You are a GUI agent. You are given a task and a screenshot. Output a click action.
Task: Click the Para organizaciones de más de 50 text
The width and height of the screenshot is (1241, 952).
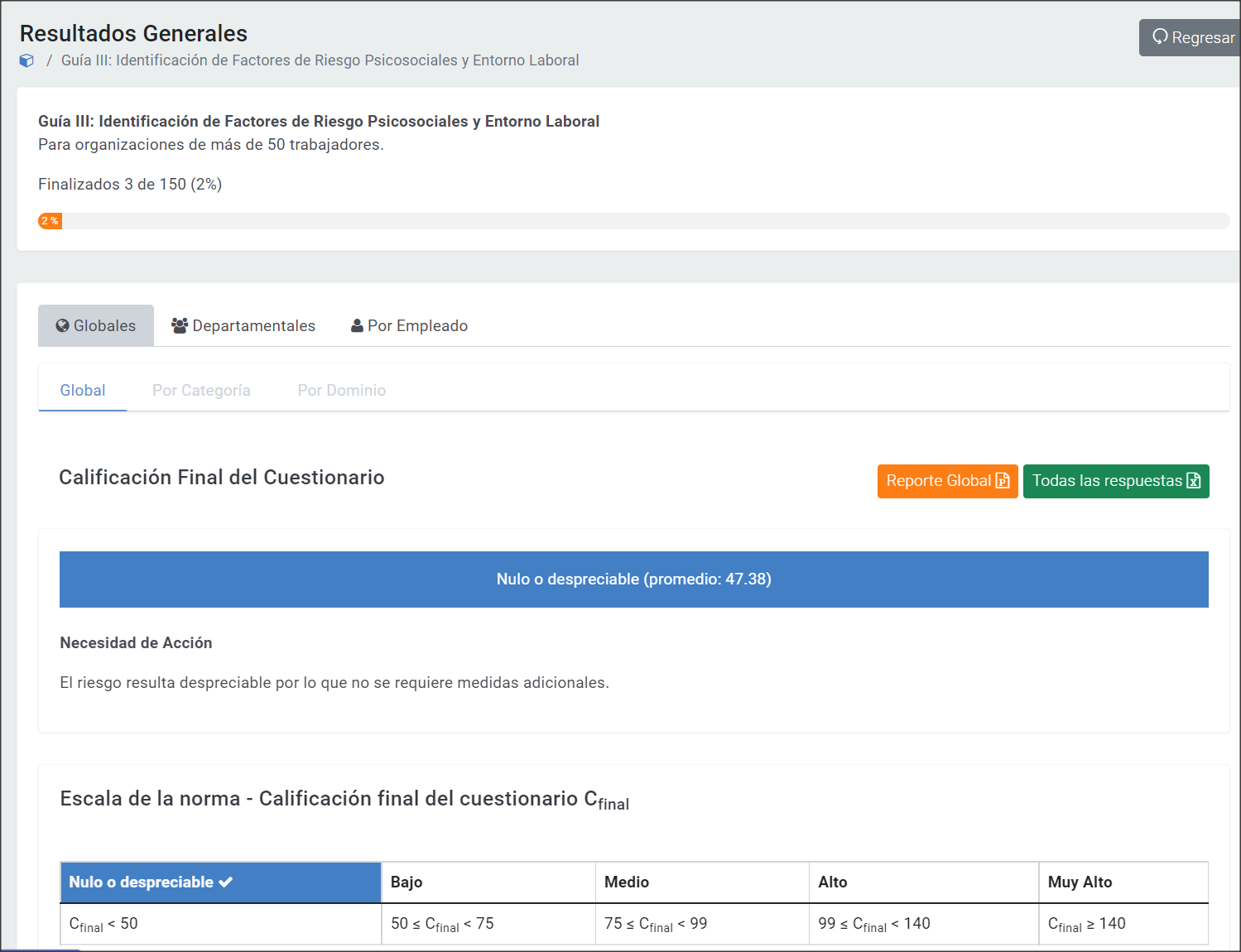pos(211,145)
